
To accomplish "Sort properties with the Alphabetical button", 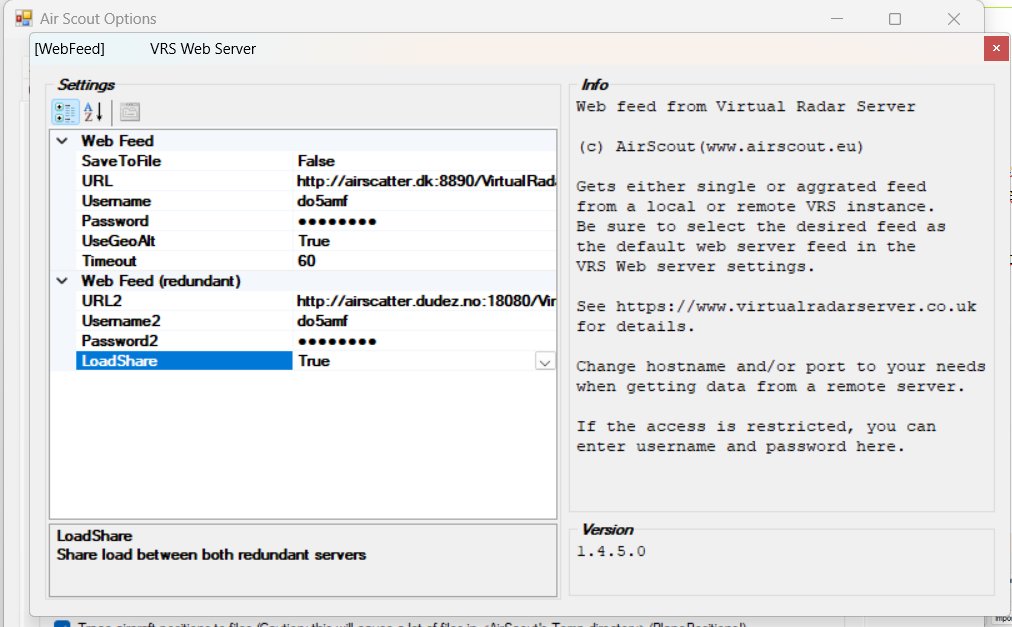I will point(93,112).
